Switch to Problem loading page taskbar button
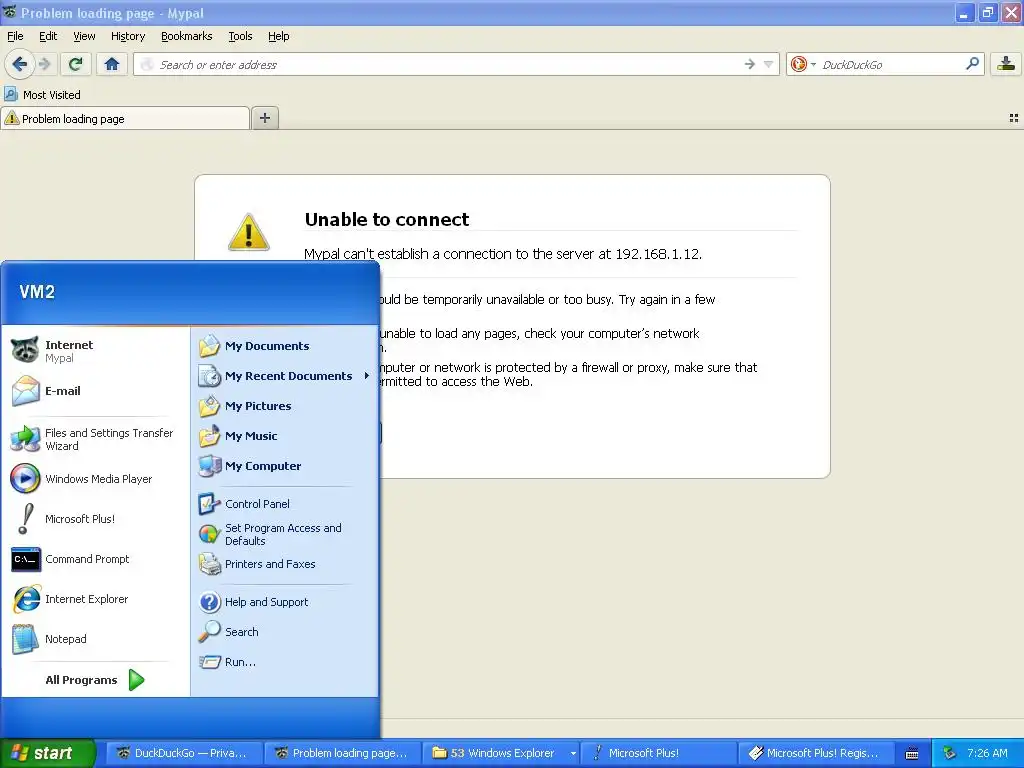The height and width of the screenshot is (768, 1024). click(x=343, y=753)
